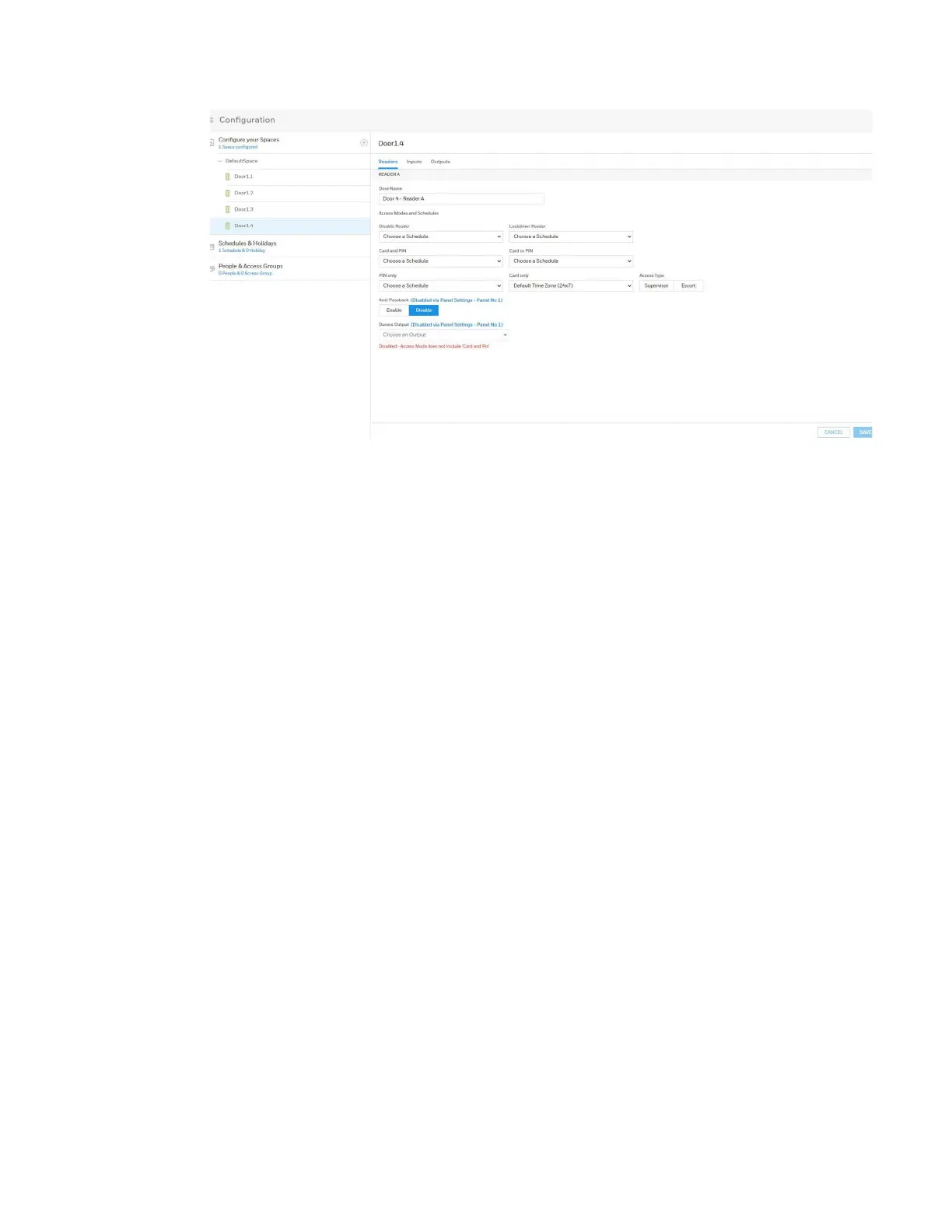Switch to the Inputs tab
The height and width of the screenshot is (1232, 952).
(x=414, y=162)
